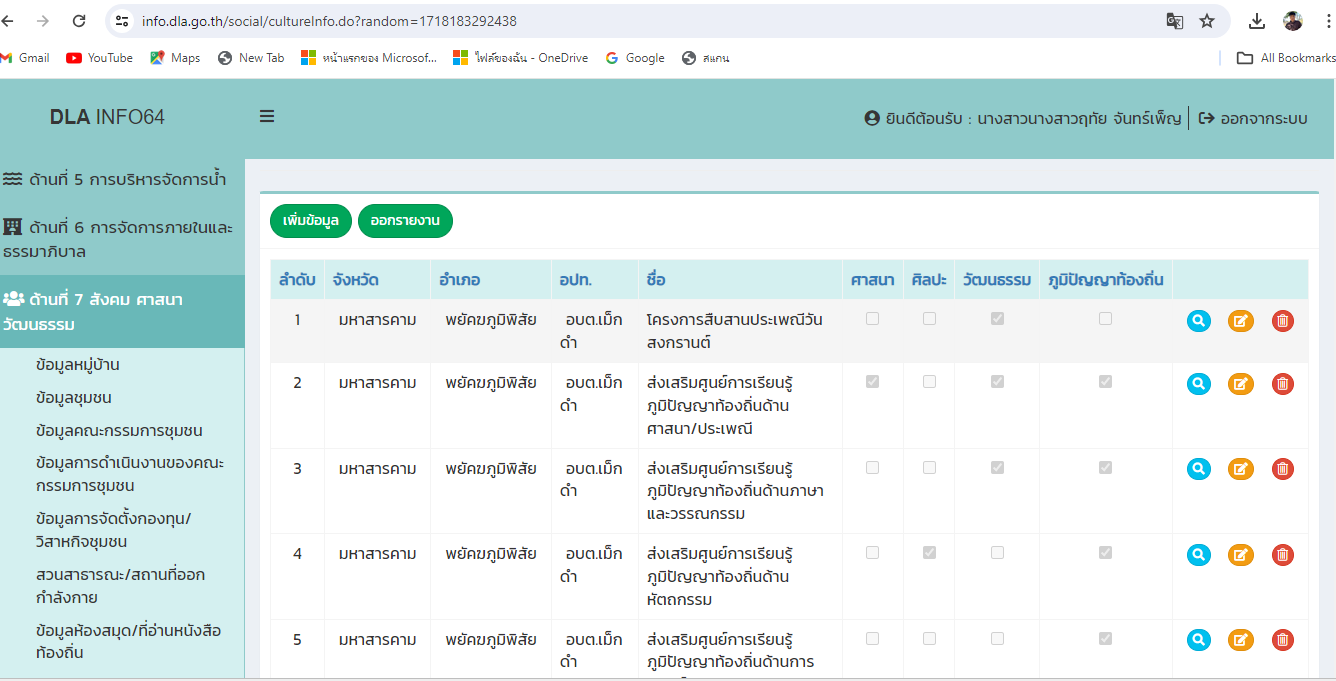This screenshot has height=681, width=1336.
Task: Select ข้อมูลการดำเนินงานของคณะกรรมการชุมชน in the sidebar
Action: click(x=130, y=475)
